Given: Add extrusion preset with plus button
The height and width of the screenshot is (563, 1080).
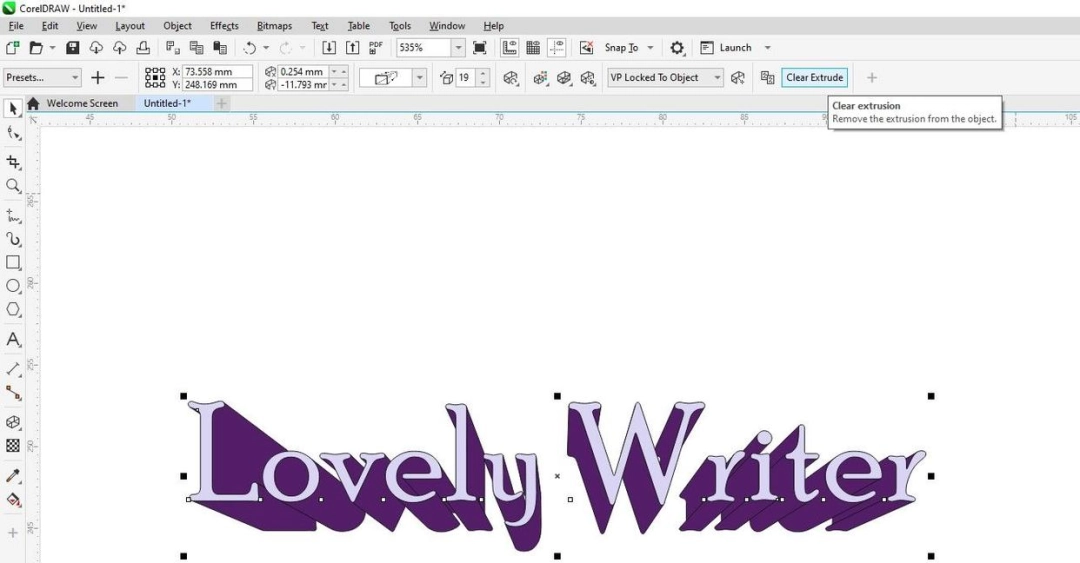Looking at the screenshot, I should click(98, 78).
